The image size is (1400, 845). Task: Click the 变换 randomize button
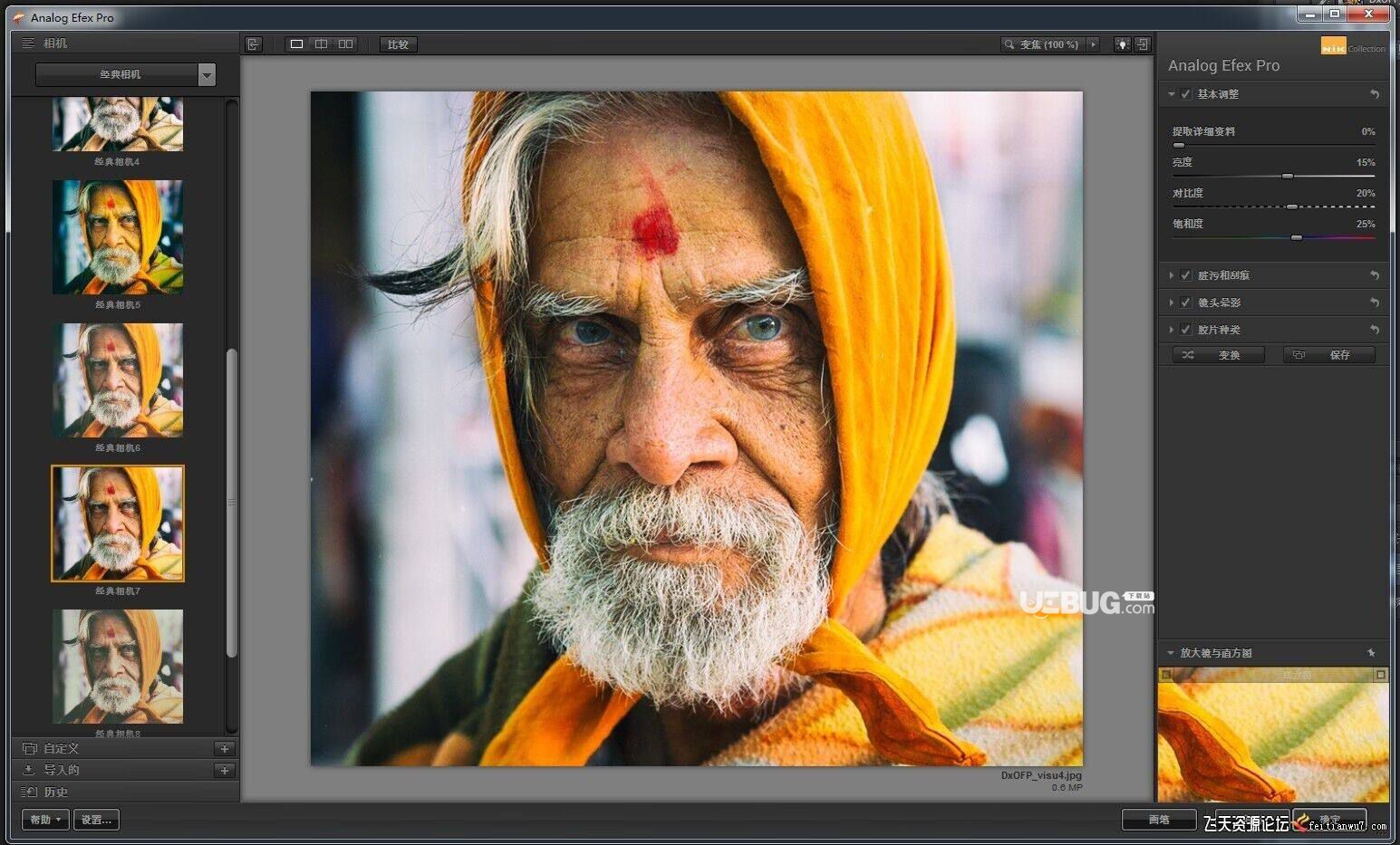pyautogui.click(x=1219, y=355)
